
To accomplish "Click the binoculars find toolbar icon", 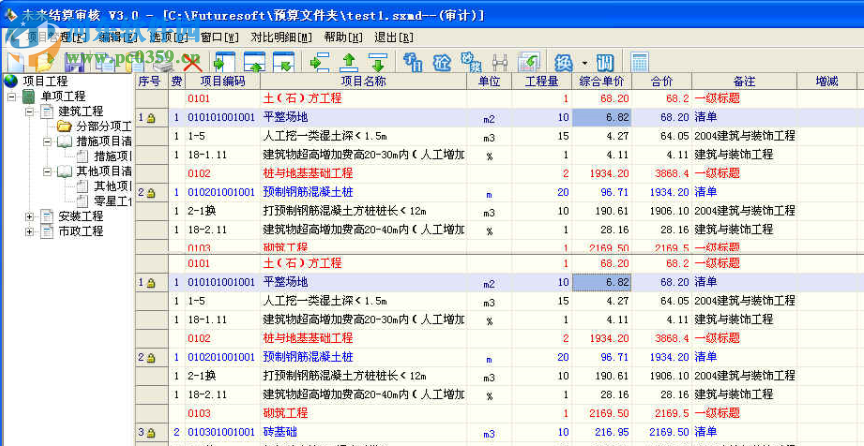I will pos(500,62).
